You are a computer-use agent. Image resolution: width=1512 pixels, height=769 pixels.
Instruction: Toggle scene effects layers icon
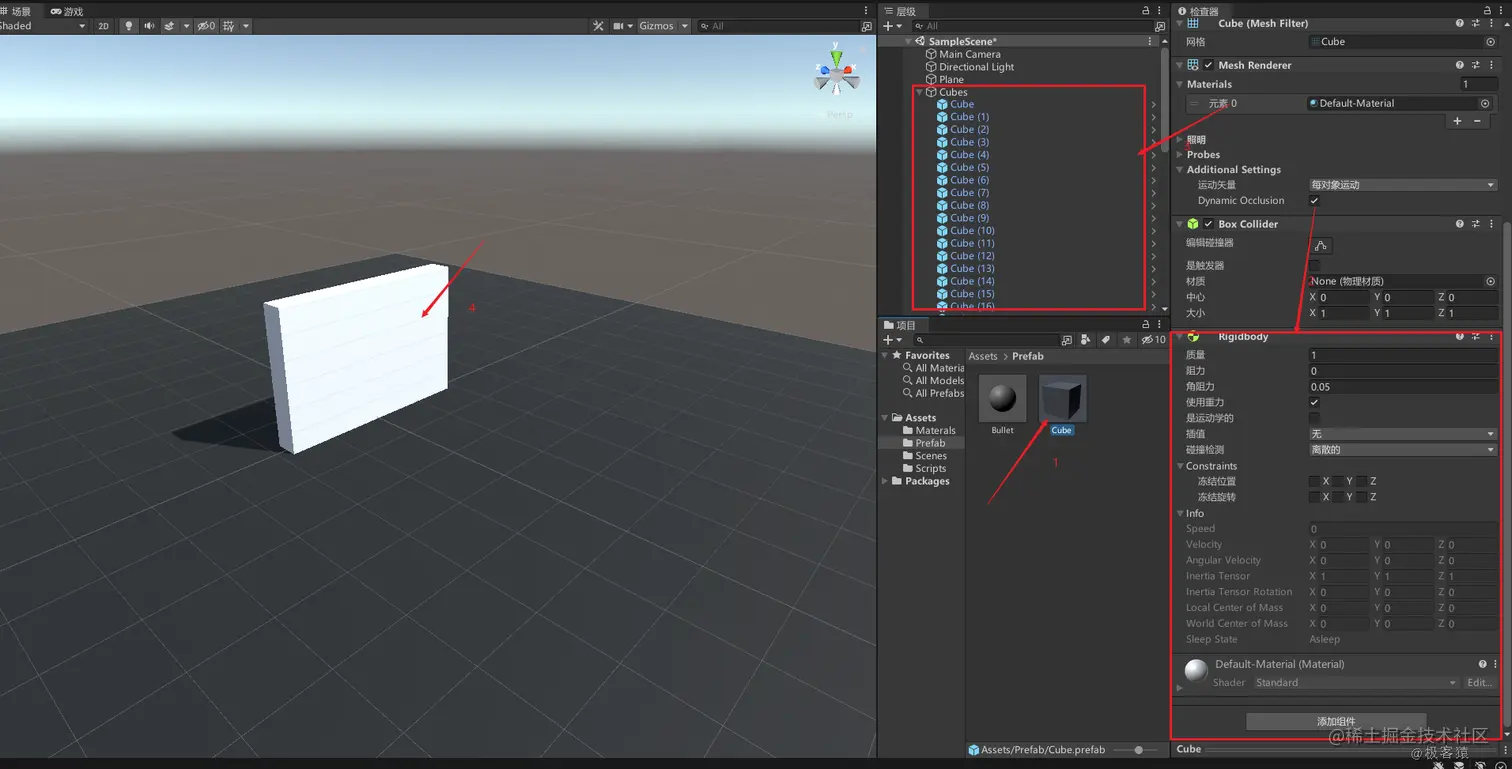(170, 26)
